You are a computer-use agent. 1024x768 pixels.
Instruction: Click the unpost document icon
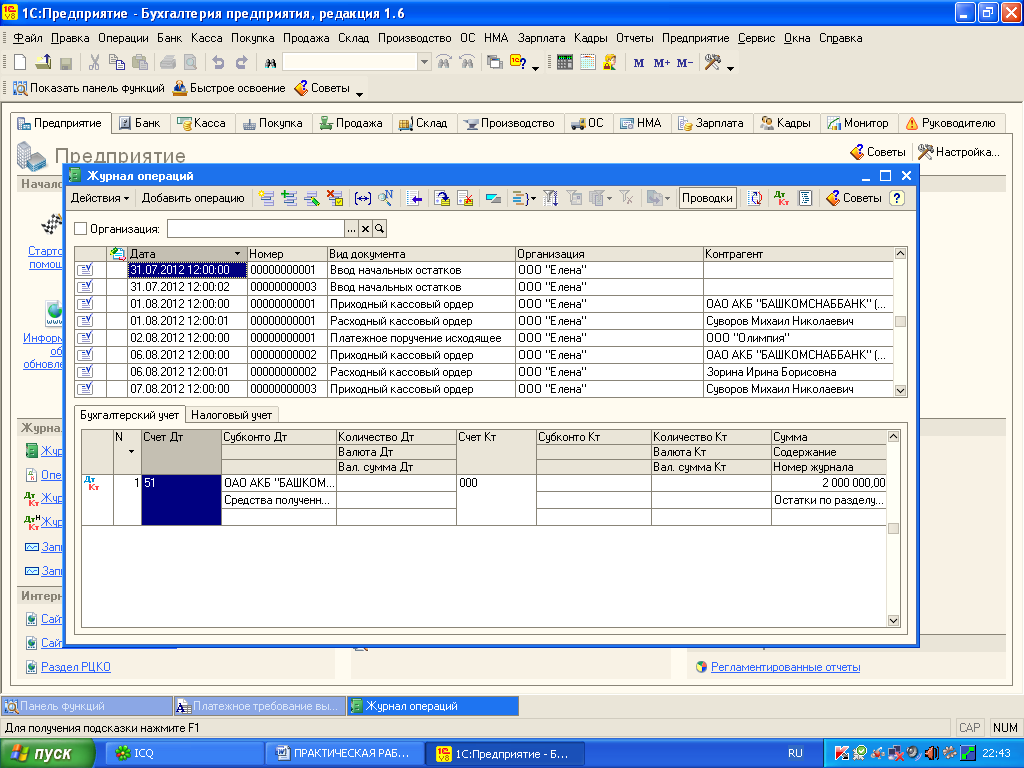click(x=465, y=198)
